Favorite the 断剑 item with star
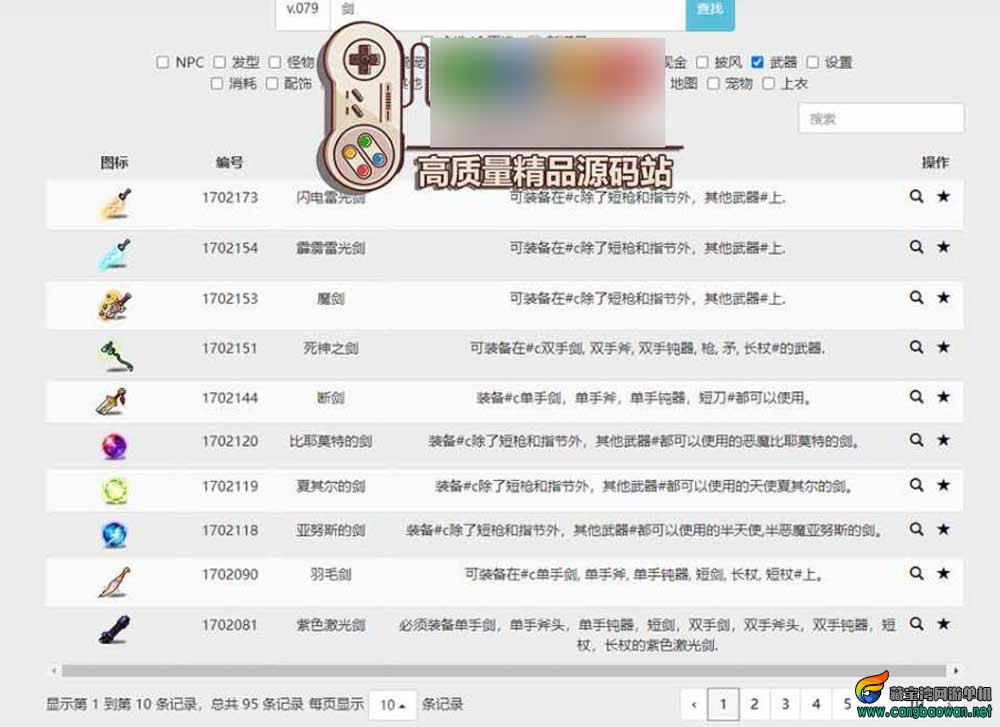Viewport: 1000px width, 727px height. click(x=943, y=397)
